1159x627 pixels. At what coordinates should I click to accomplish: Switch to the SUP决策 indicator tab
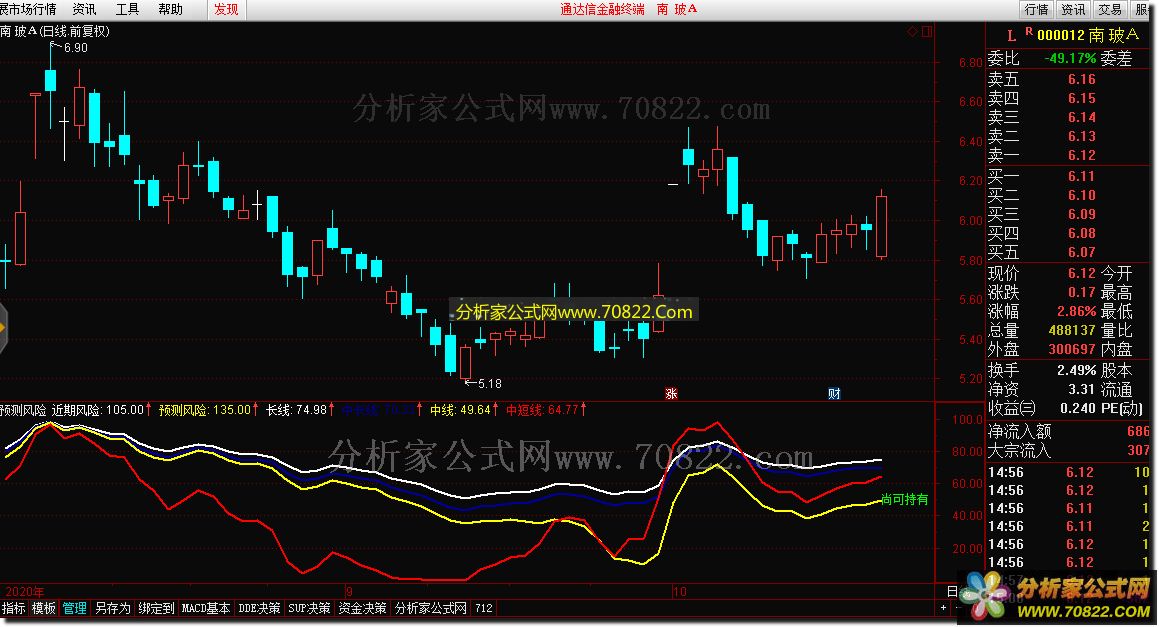(309, 609)
